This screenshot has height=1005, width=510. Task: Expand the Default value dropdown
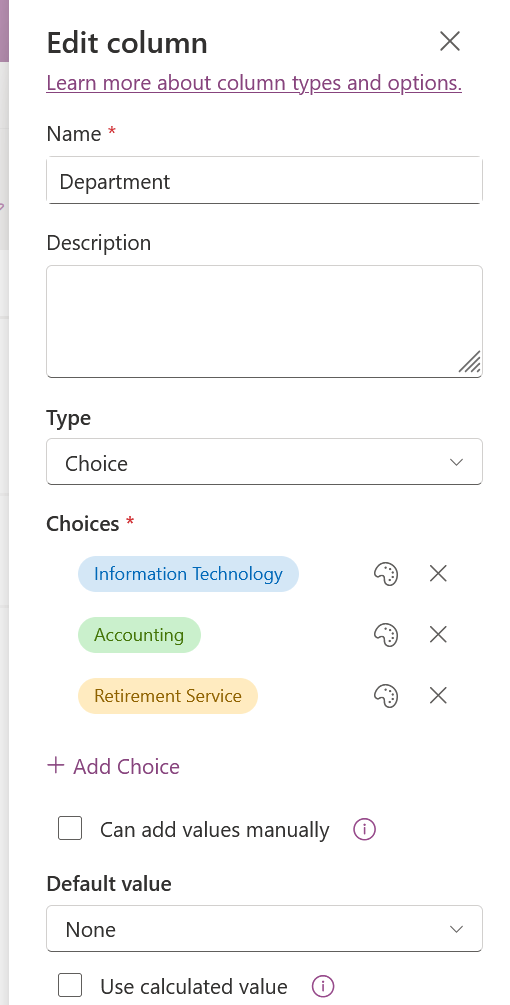[264, 928]
